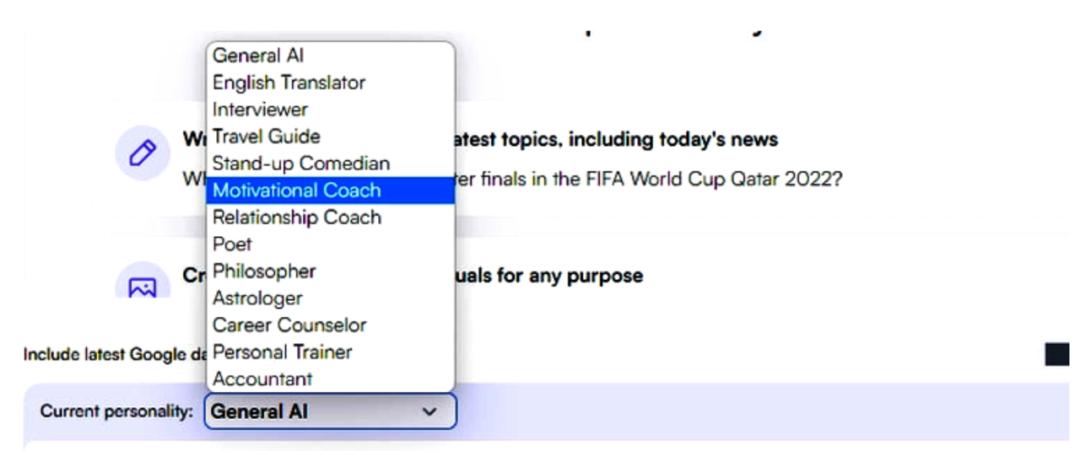The width and height of the screenshot is (1080, 451).
Task: Pick Travel Guide from the list
Action: (266, 137)
